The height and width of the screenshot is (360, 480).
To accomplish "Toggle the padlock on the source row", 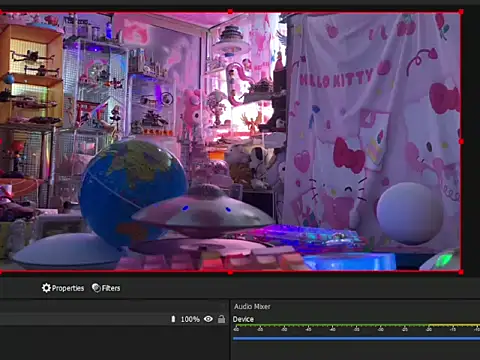I will (221, 319).
